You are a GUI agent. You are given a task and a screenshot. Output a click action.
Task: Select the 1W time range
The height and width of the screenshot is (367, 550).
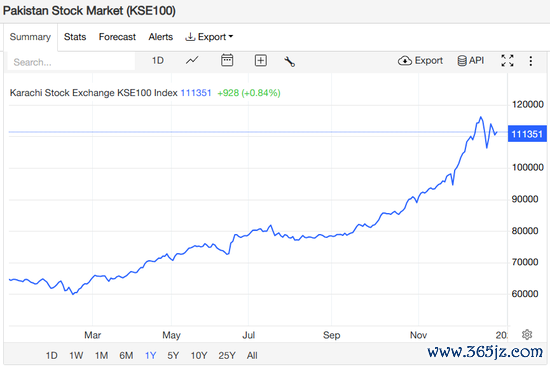point(76,355)
